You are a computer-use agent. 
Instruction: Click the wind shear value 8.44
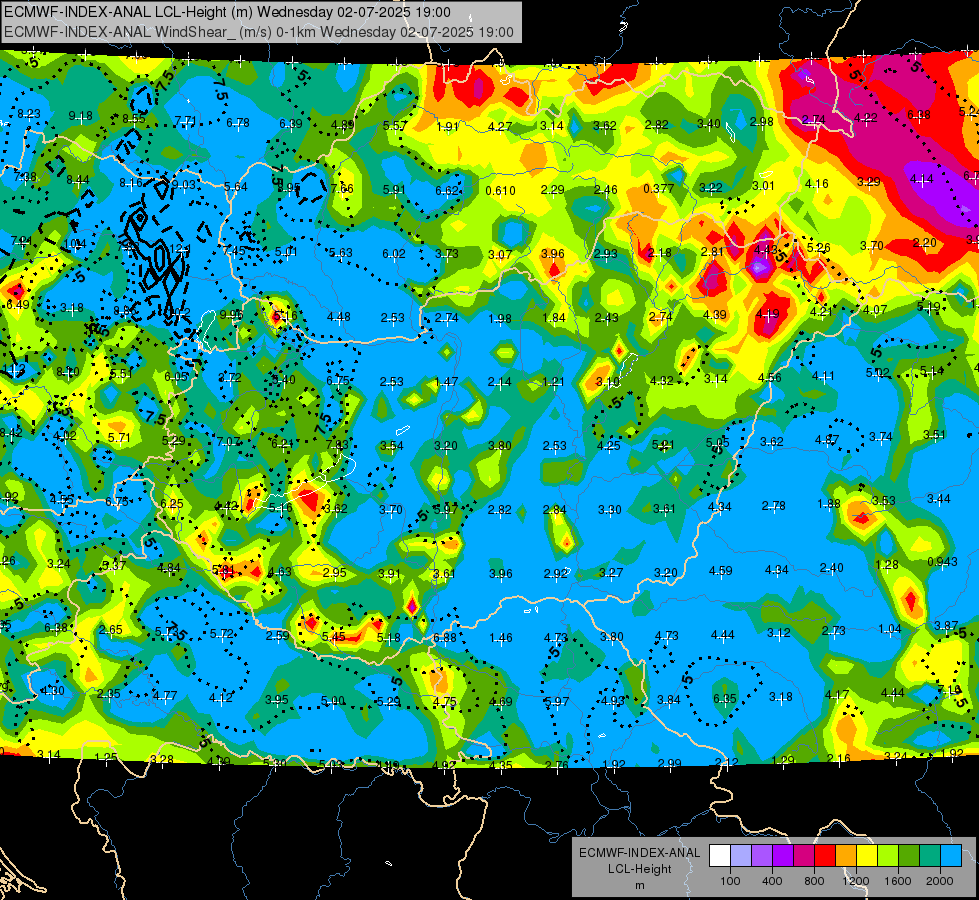(x=78, y=179)
